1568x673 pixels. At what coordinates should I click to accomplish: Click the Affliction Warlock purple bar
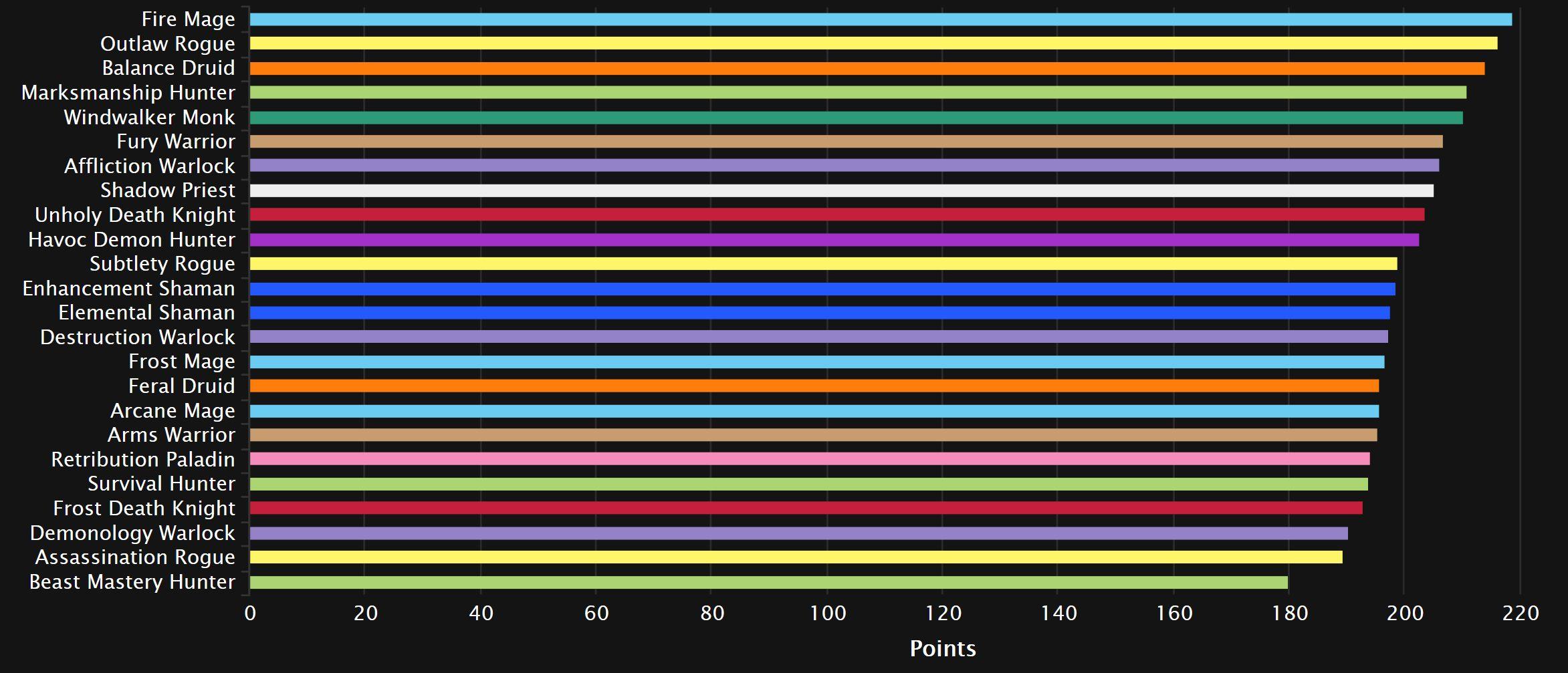[845, 166]
